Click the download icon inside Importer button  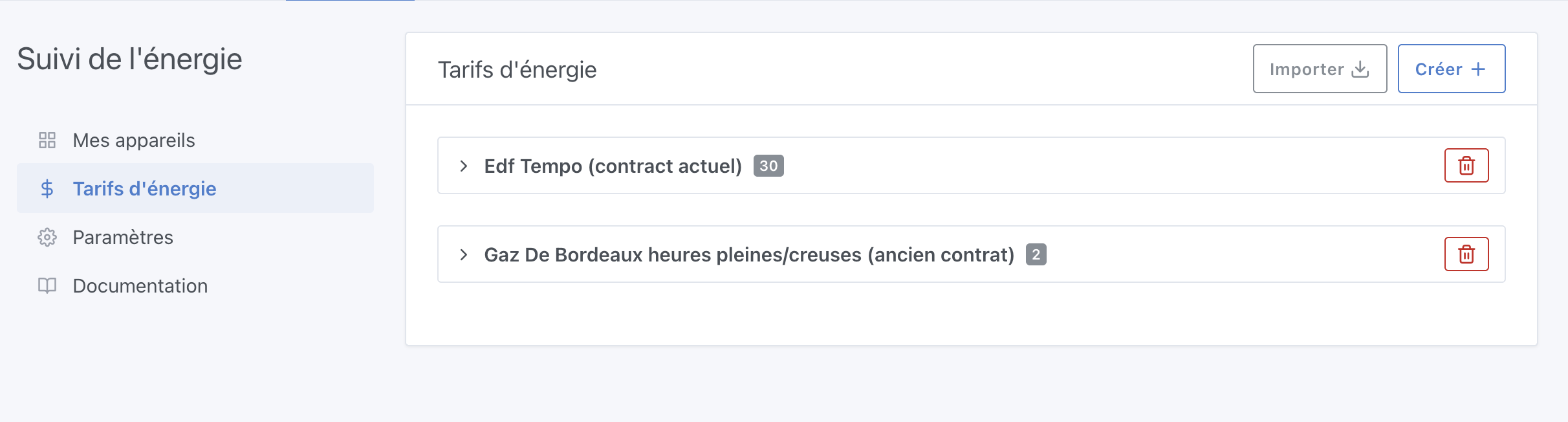coord(1360,69)
